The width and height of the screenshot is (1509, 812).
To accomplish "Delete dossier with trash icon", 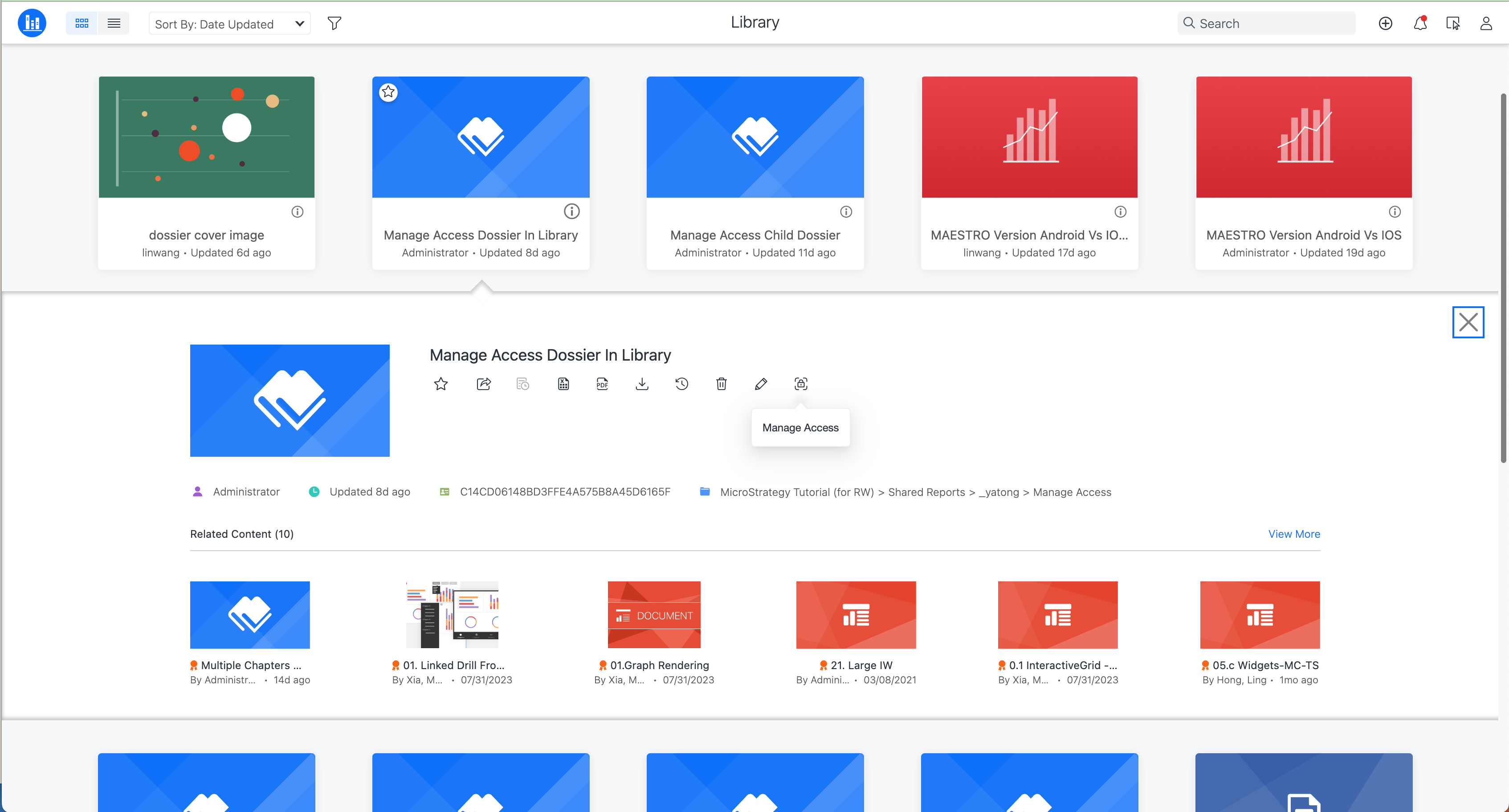I will pos(721,384).
